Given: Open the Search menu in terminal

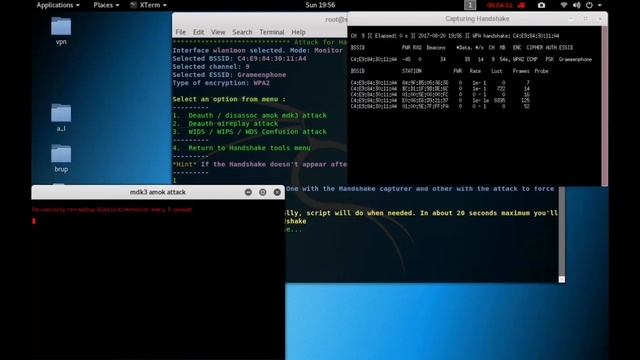Looking at the screenshot, I should 242,32.
